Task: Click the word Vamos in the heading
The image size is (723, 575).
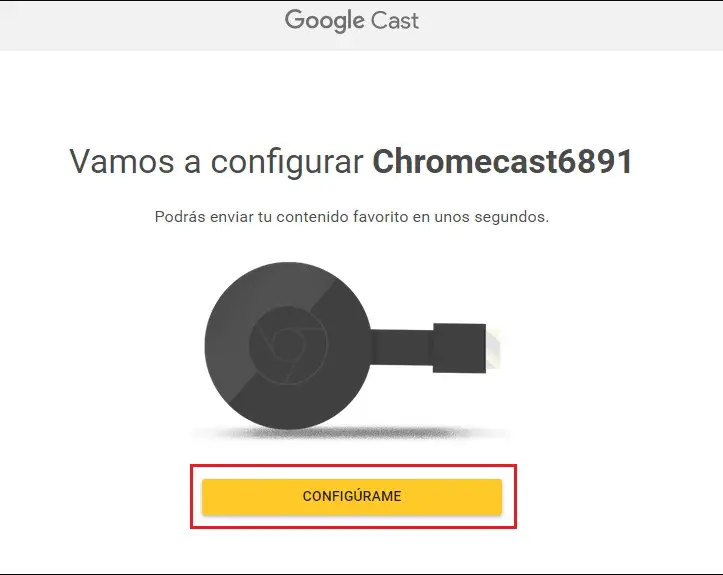Action: pos(122,162)
